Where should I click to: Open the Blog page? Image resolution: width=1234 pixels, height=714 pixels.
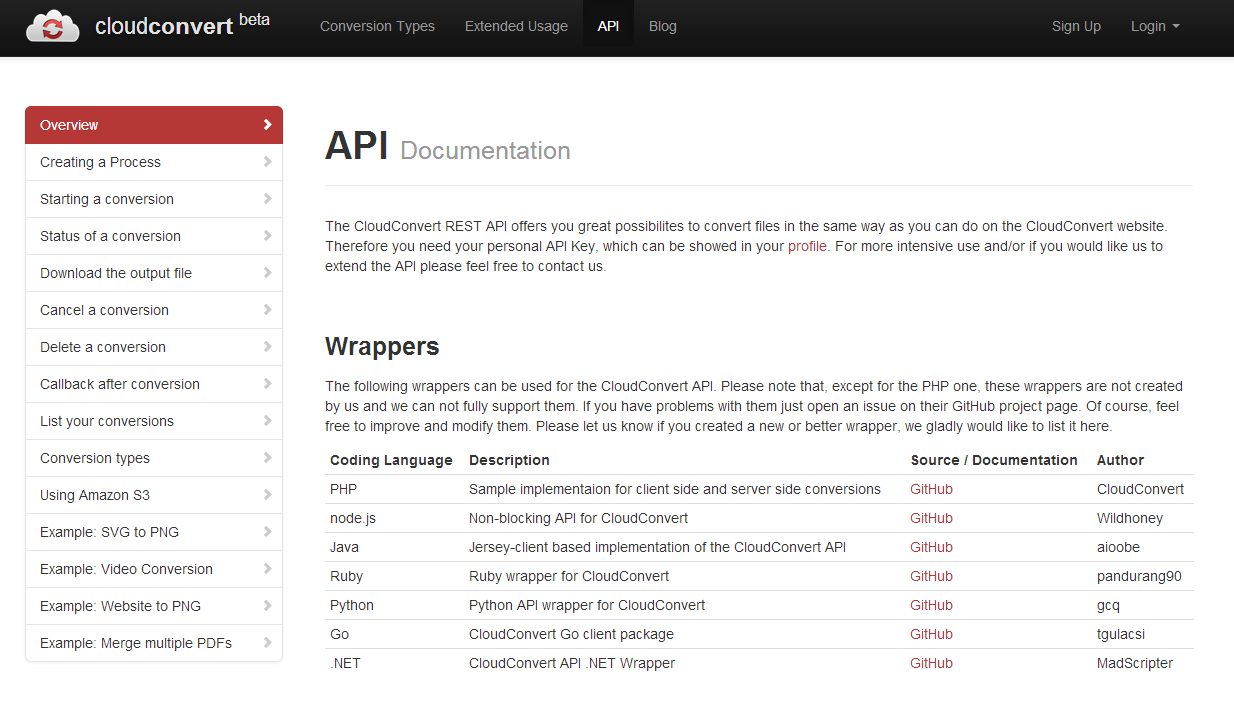662,27
